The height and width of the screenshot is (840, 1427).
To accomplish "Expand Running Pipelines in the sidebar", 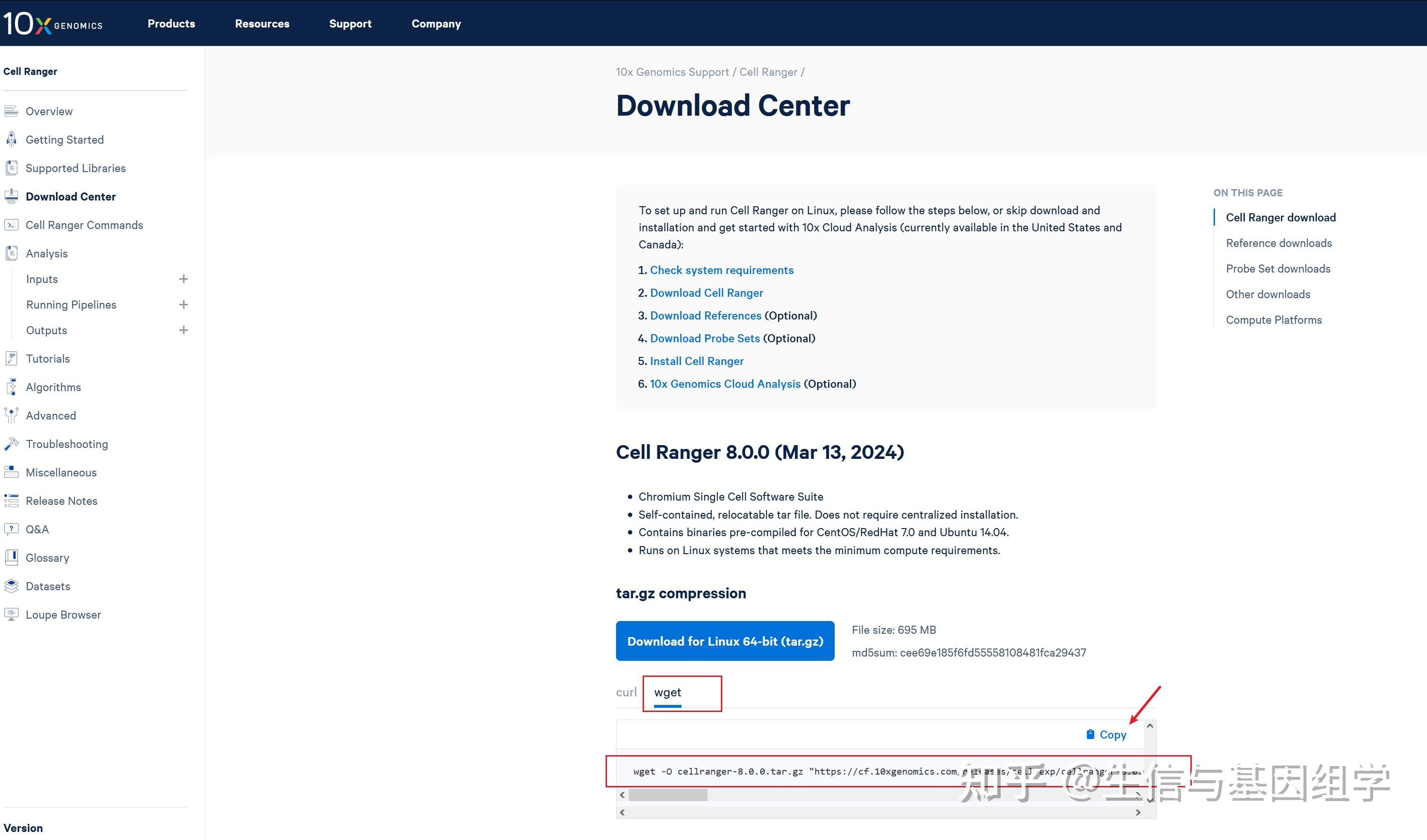I will [x=184, y=304].
